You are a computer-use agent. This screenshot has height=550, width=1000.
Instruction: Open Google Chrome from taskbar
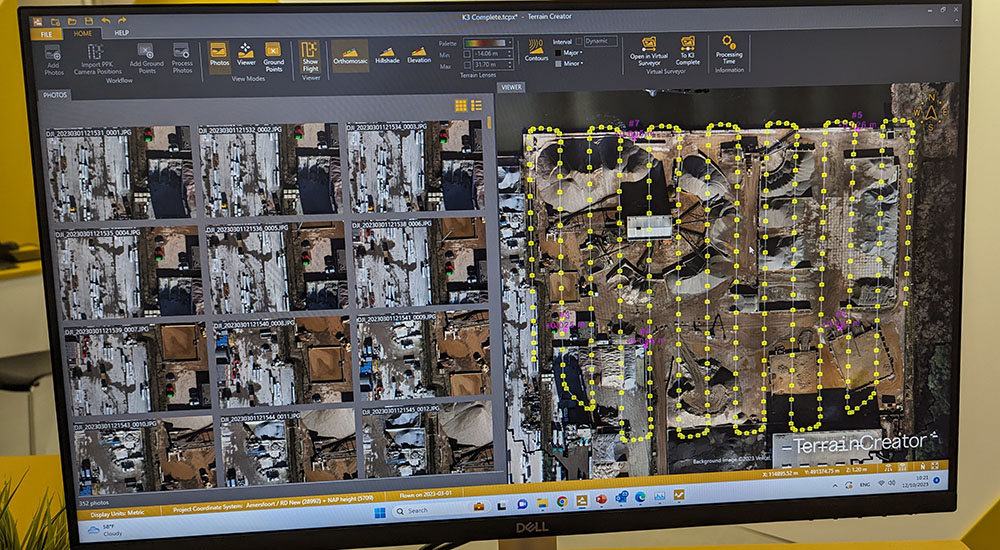click(562, 502)
